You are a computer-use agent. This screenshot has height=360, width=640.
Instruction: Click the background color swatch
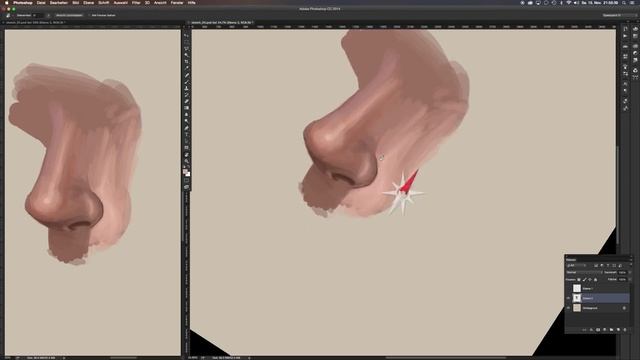point(188,175)
